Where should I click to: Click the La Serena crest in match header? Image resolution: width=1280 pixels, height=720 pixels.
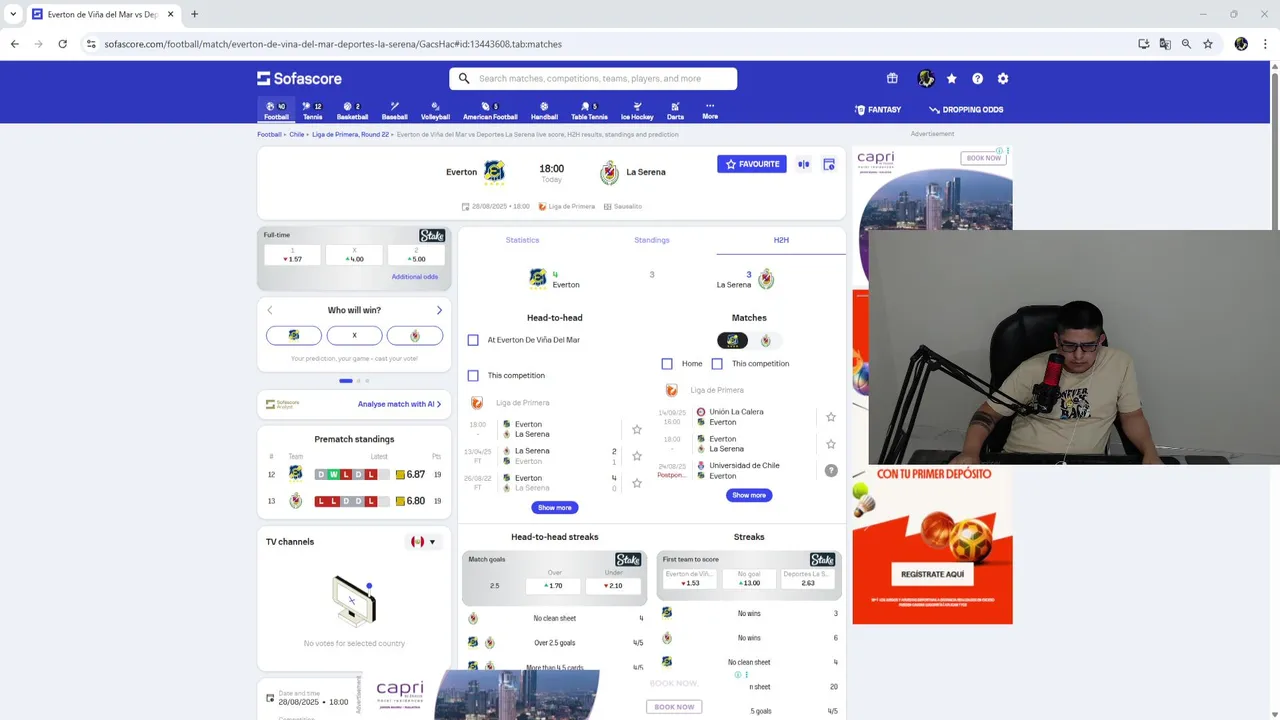[x=609, y=172]
